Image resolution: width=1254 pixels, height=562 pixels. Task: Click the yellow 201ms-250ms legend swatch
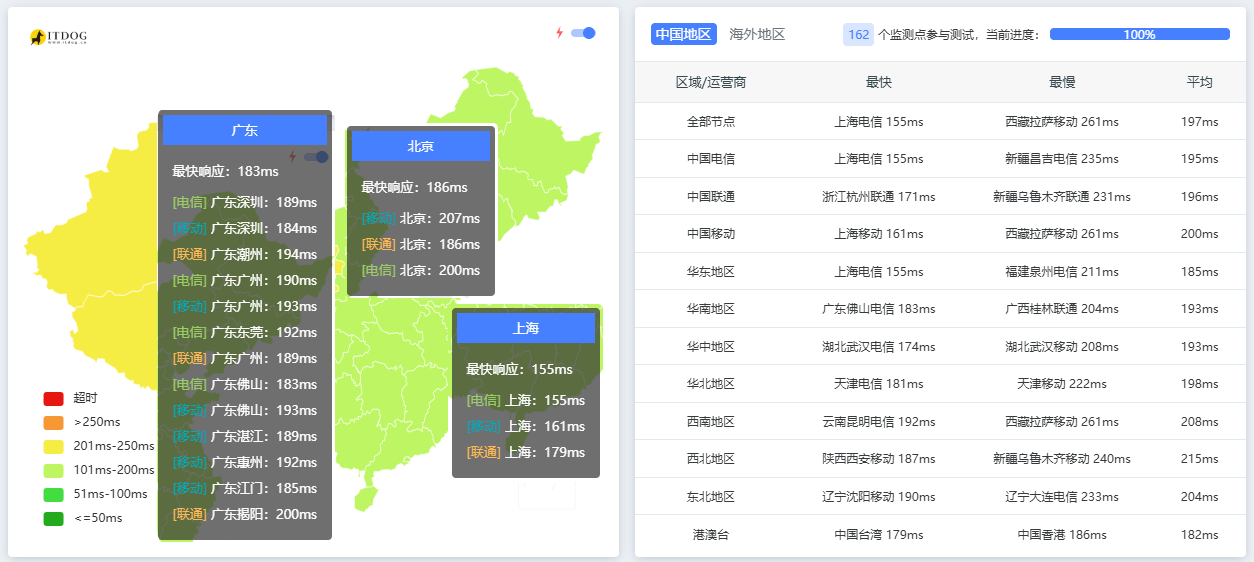53,446
